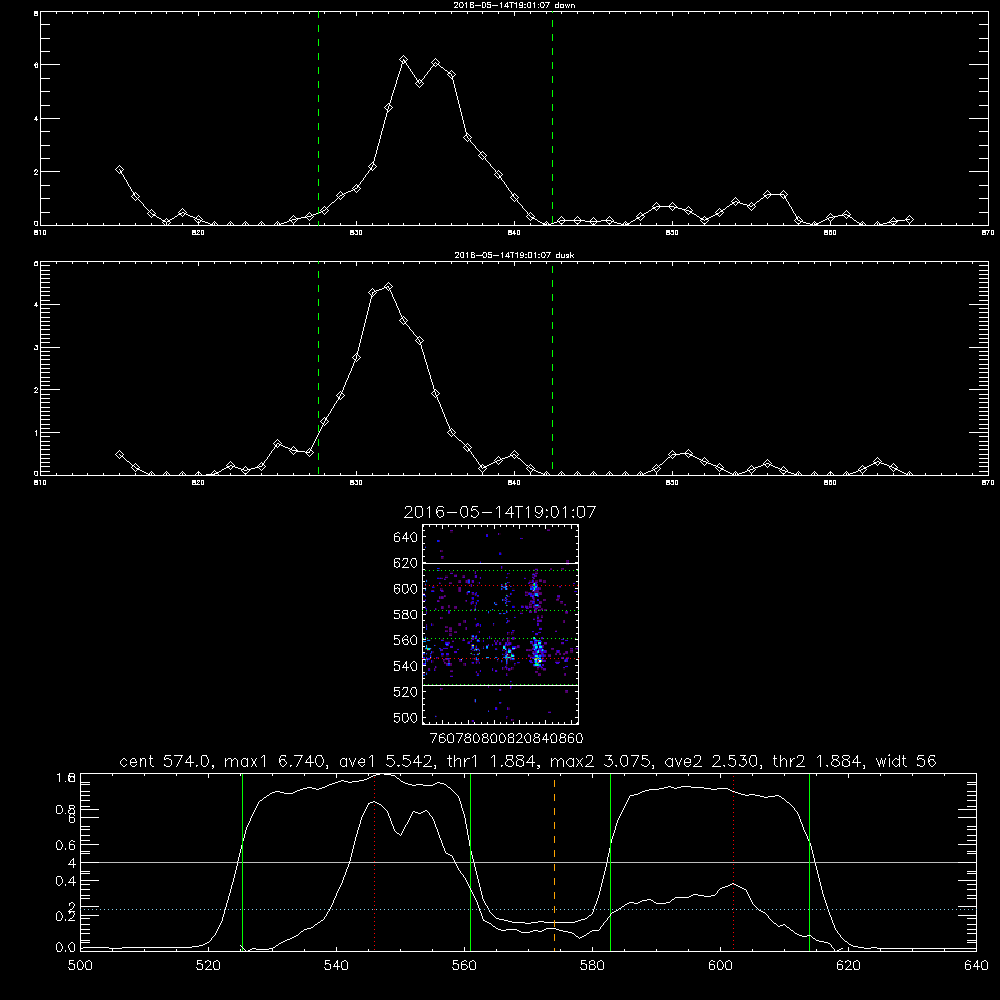Click the green solid line near 583 in bottom plot

(x=610, y=862)
